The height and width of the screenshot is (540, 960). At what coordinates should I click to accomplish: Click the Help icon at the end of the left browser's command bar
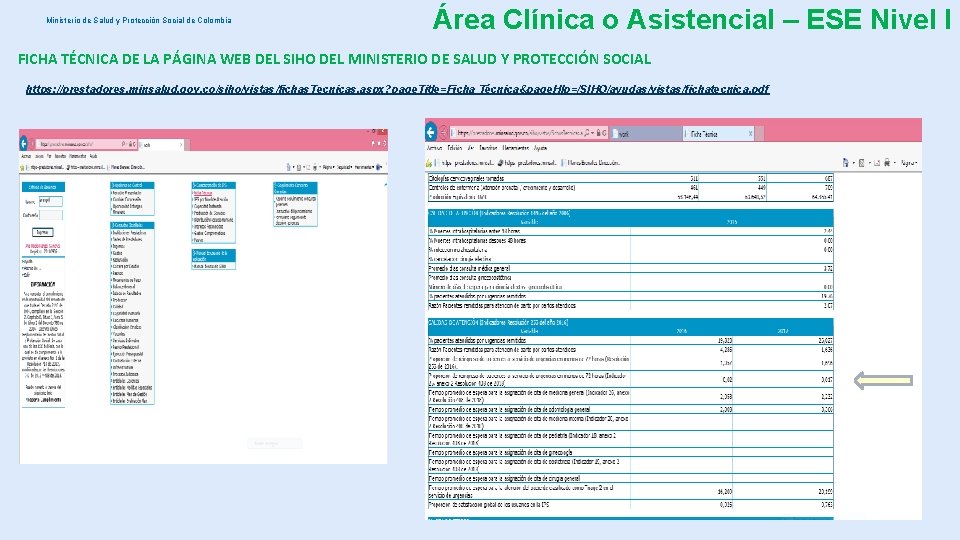(379, 167)
